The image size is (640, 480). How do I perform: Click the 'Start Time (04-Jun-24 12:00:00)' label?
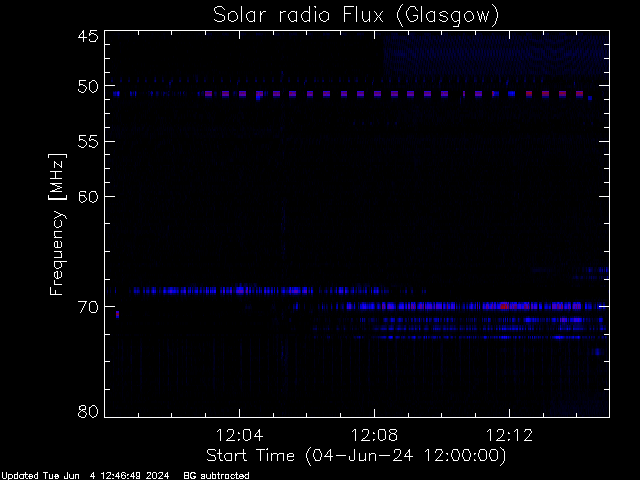[x=356, y=456]
